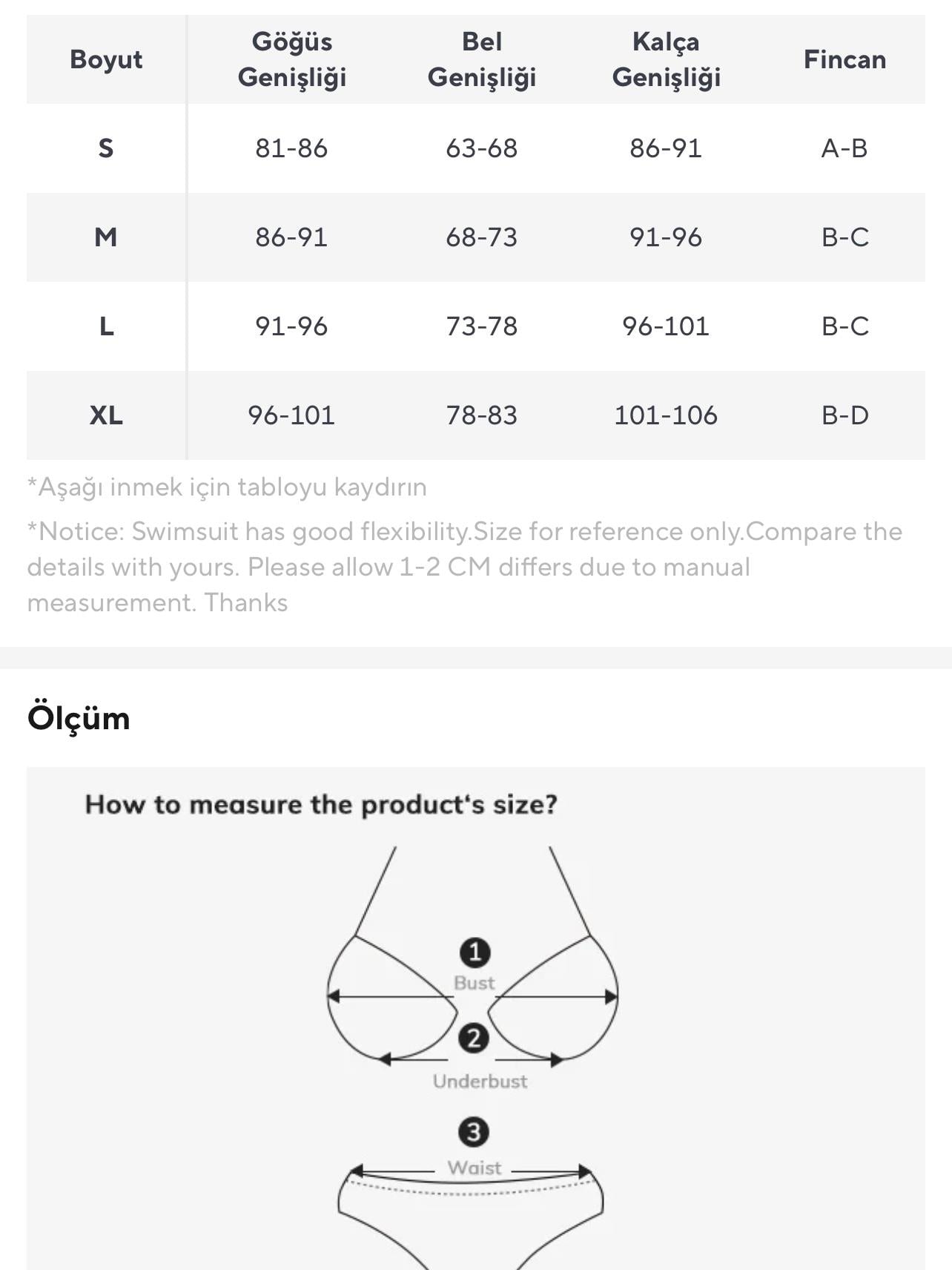Screen dimensions: 952x1270
Task: Click the 101-106 hip width cell
Action: [666, 415]
